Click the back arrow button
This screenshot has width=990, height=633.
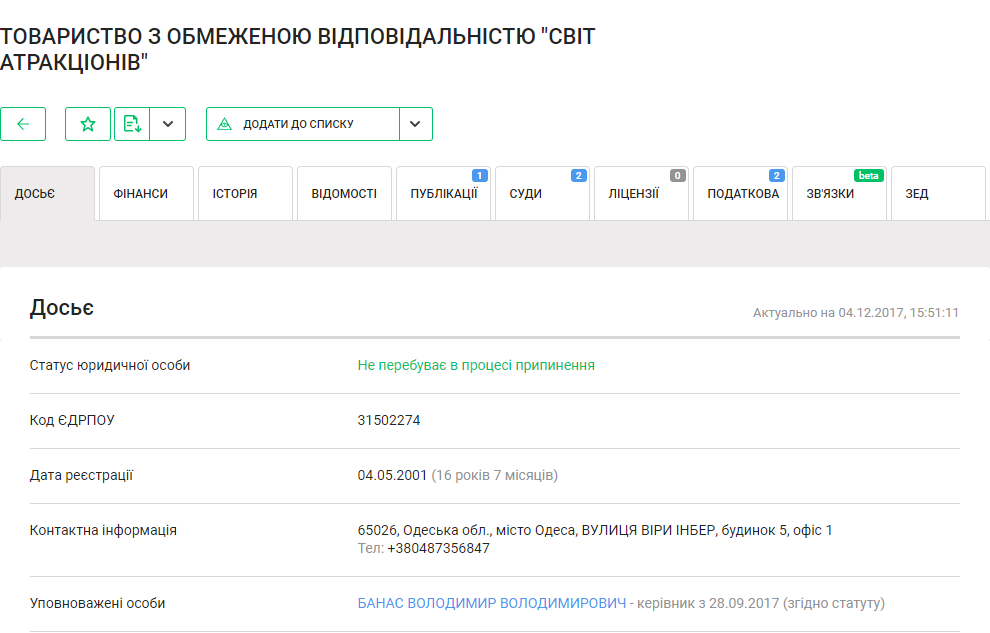[23, 124]
